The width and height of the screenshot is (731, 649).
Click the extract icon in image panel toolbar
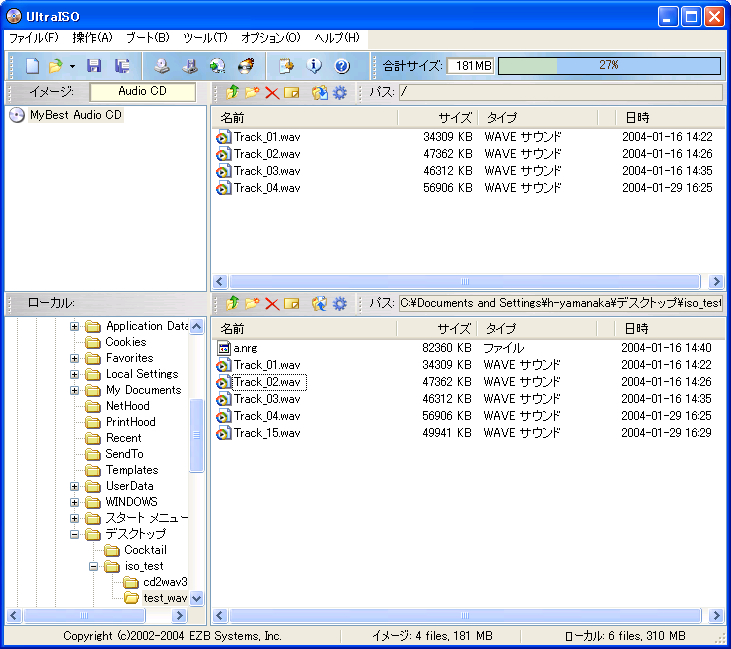pyautogui.click(x=319, y=93)
